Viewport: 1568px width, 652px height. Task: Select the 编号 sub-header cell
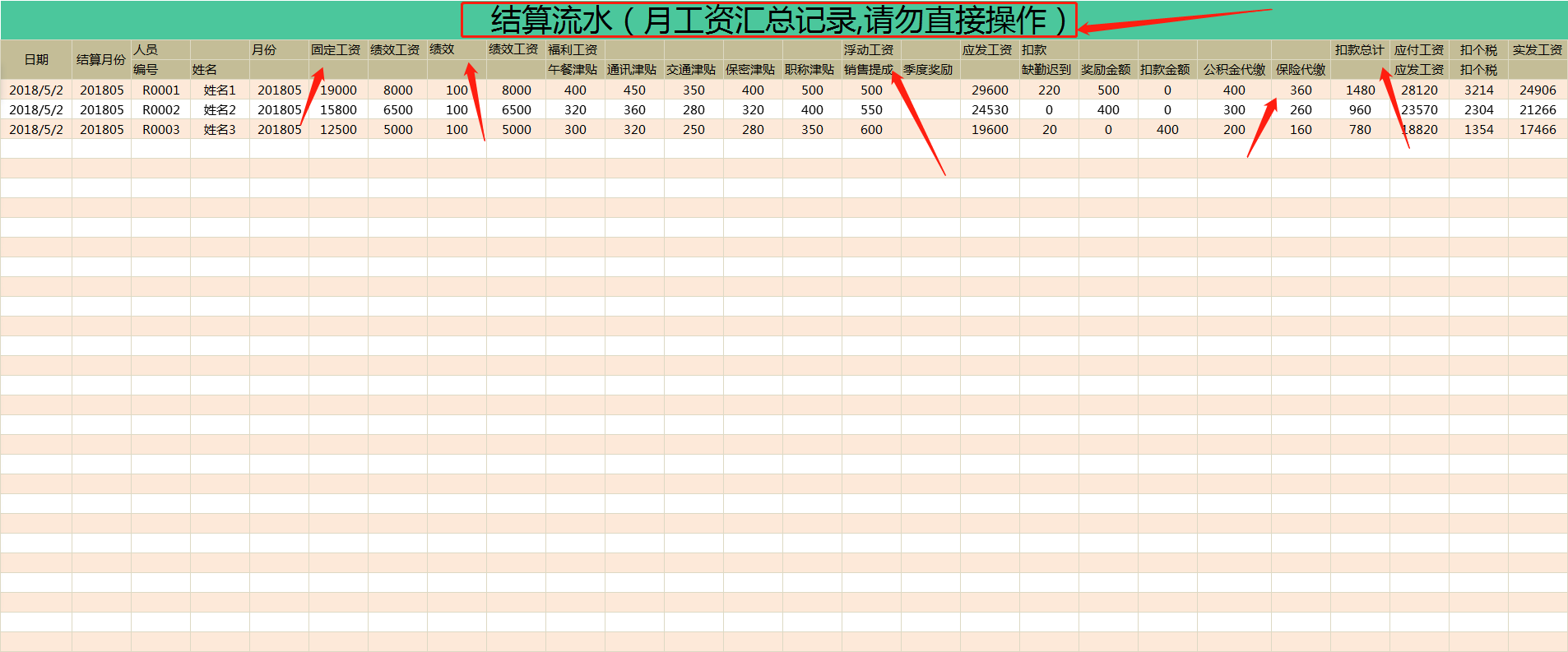[161, 70]
